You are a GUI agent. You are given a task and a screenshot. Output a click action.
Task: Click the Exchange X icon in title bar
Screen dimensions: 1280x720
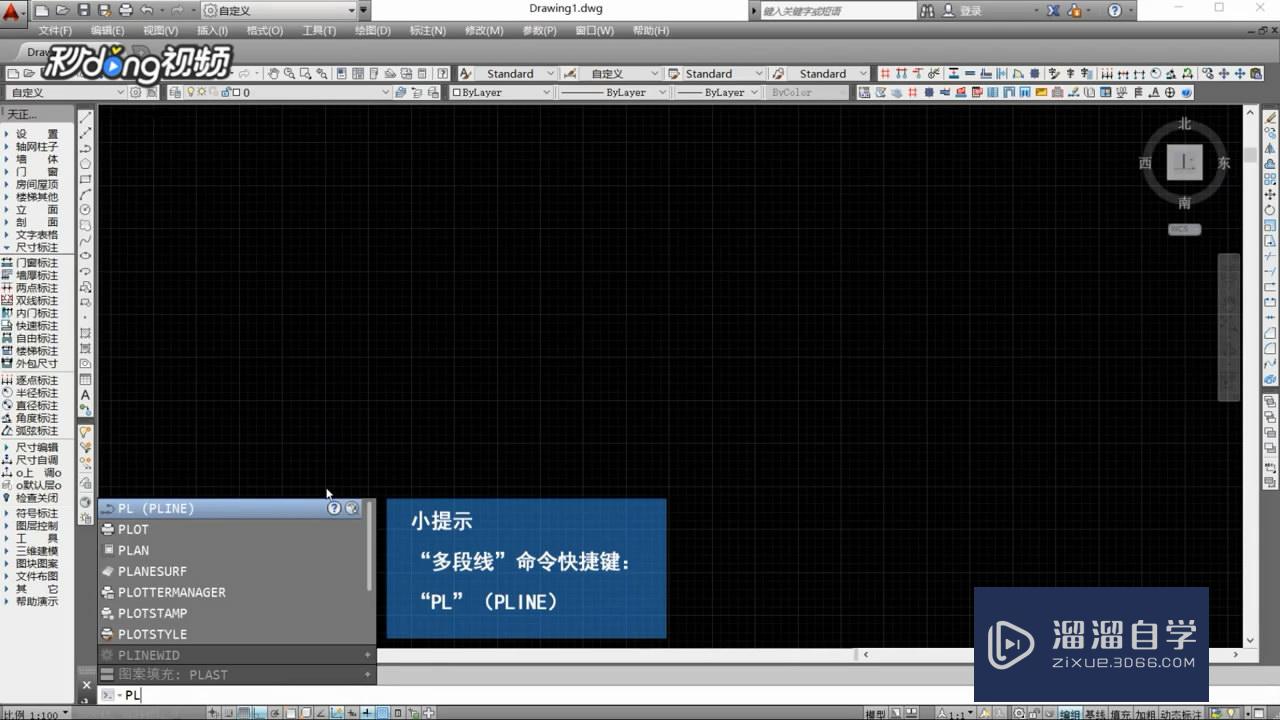click(1053, 10)
